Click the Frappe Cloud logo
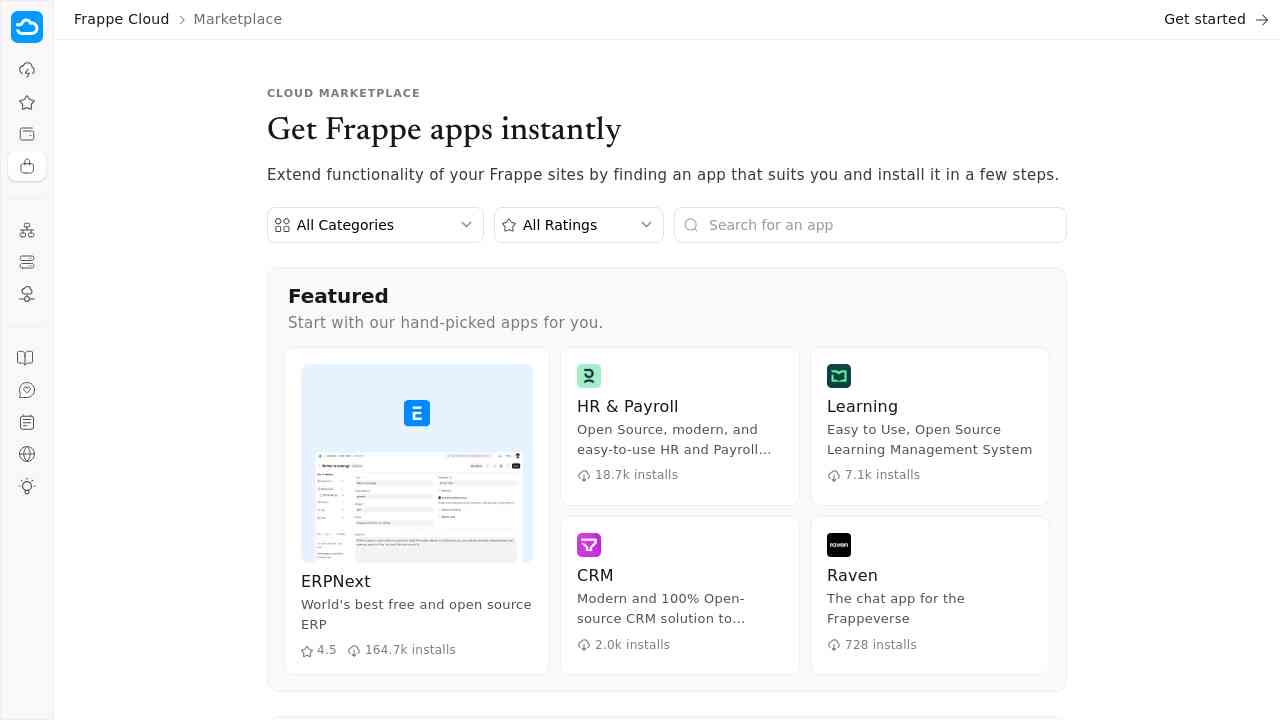Screen dimensions: 1280x720 (x=27, y=27)
